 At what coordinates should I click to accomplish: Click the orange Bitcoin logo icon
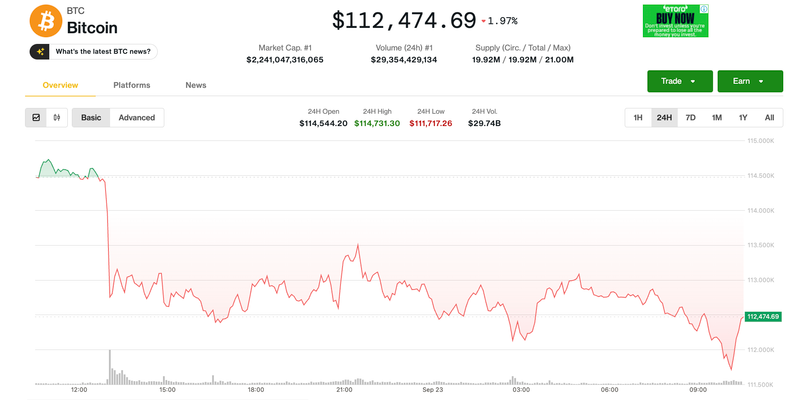(44, 19)
